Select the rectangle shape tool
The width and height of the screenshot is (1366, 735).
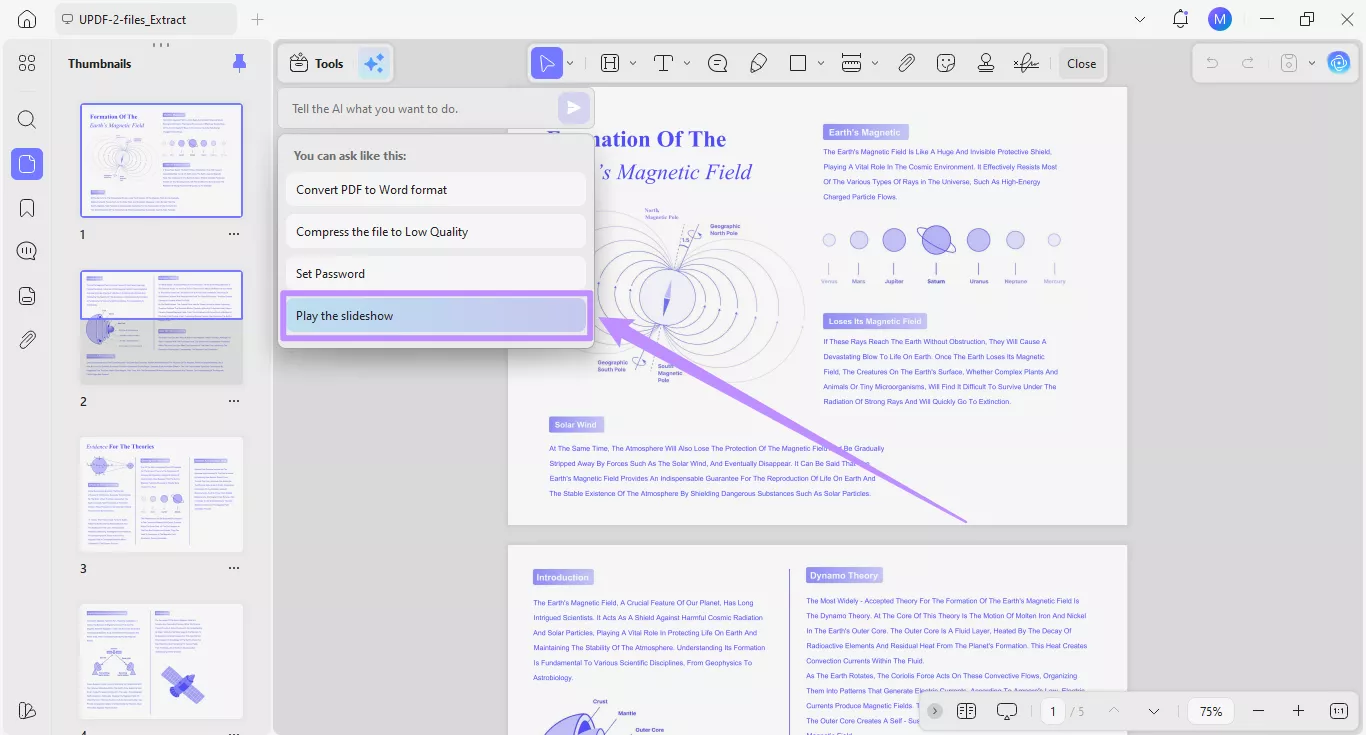pos(798,63)
